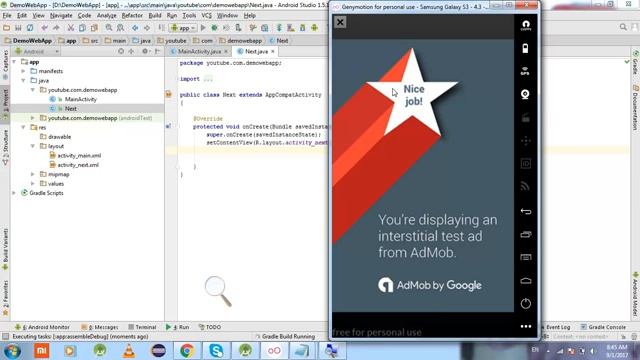640x360 pixels.
Task: Select activity_next.xml in layout folder
Action: [78, 165]
